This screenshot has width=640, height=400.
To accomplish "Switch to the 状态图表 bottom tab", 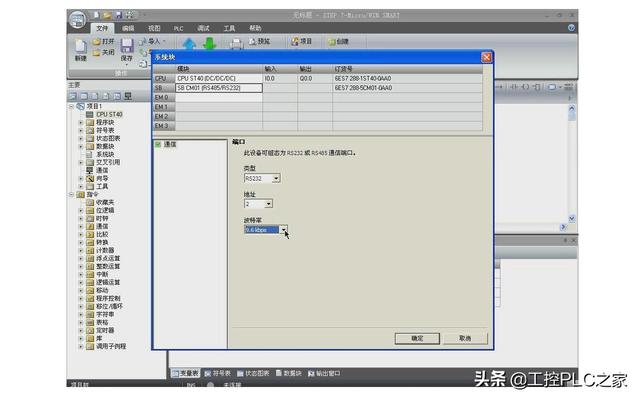I will point(253,373).
